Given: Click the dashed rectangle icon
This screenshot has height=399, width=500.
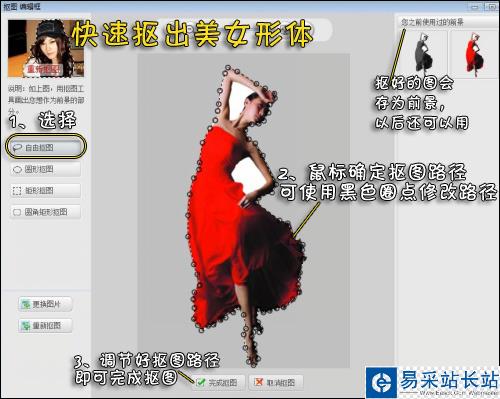Looking at the screenshot, I should click(17, 191).
